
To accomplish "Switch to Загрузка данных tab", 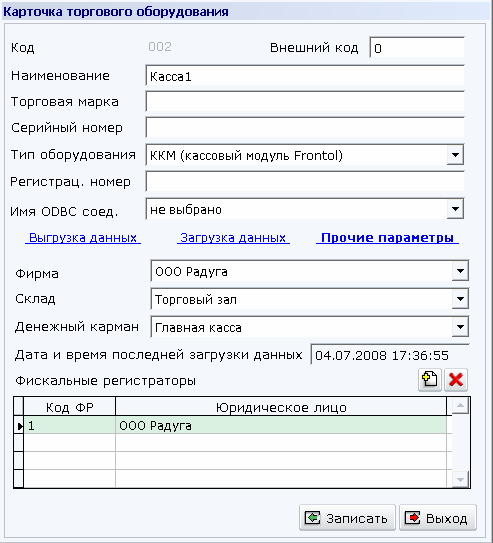I will (233, 238).
